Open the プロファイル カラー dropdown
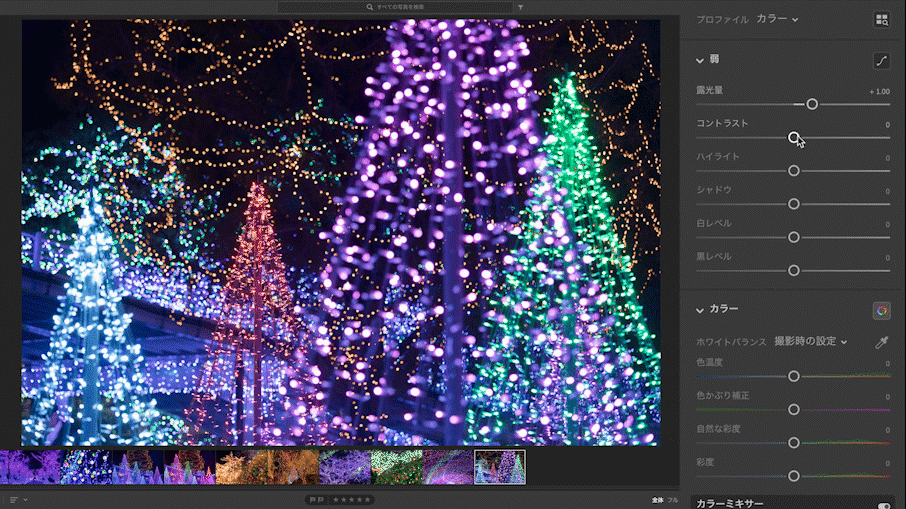This screenshot has width=906, height=509. [x=777, y=19]
